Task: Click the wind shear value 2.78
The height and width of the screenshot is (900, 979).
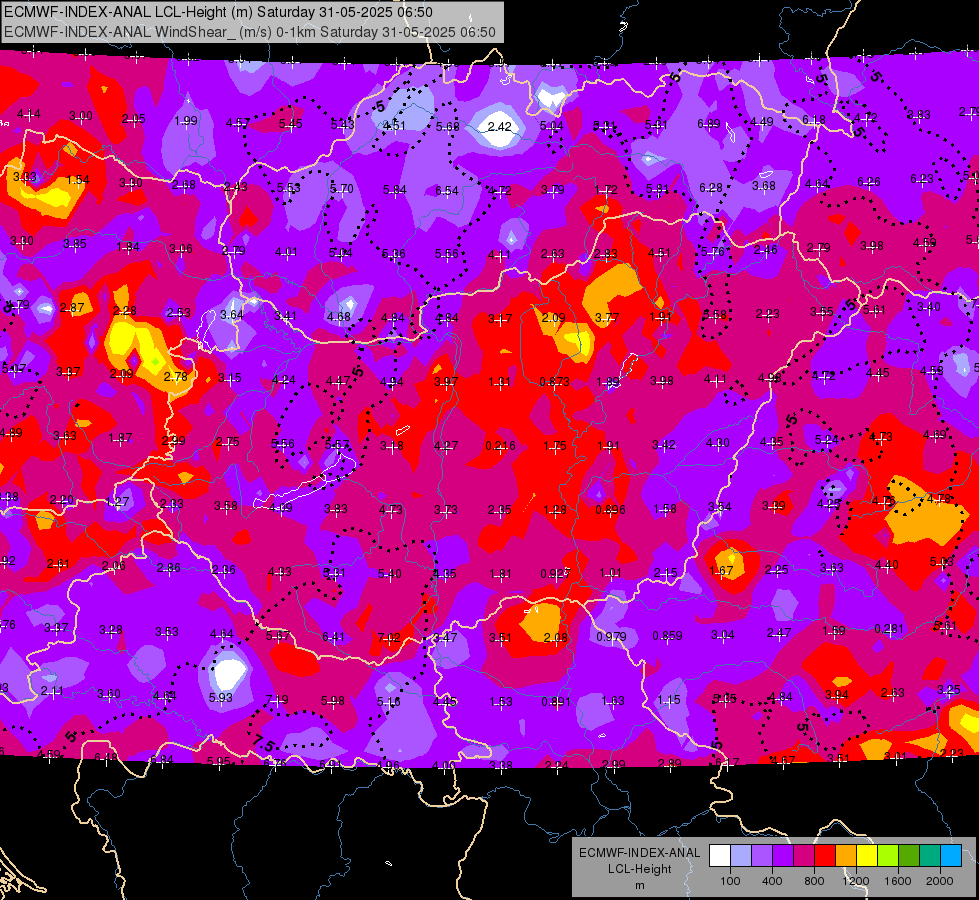Action: (x=175, y=377)
